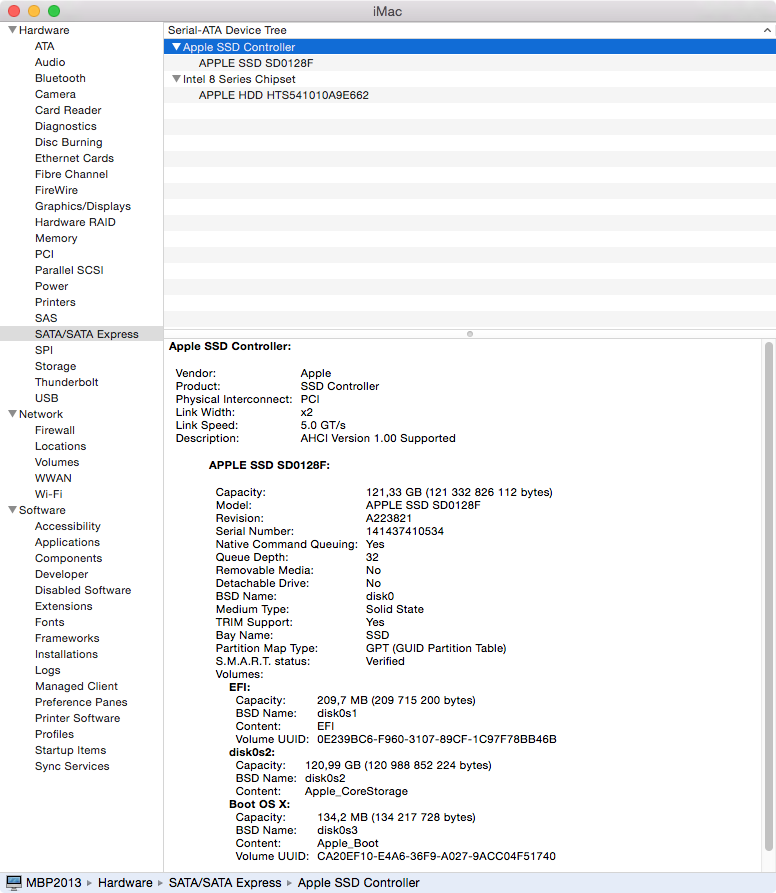The height and width of the screenshot is (893, 776).
Task: Open Disabled Software section
Action: 83,589
